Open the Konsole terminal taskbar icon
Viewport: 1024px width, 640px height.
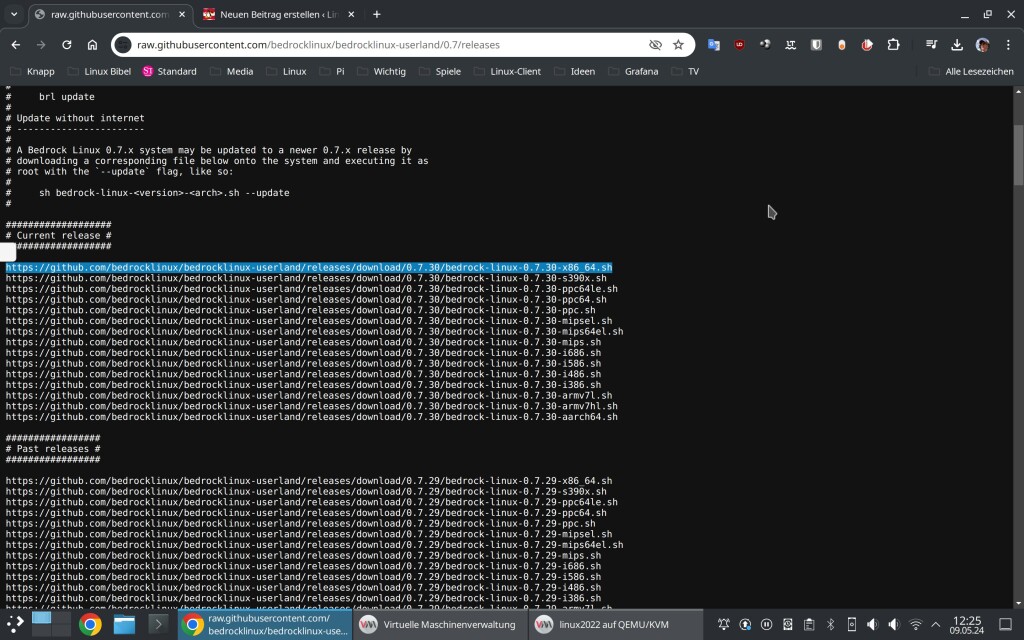pos(158,624)
